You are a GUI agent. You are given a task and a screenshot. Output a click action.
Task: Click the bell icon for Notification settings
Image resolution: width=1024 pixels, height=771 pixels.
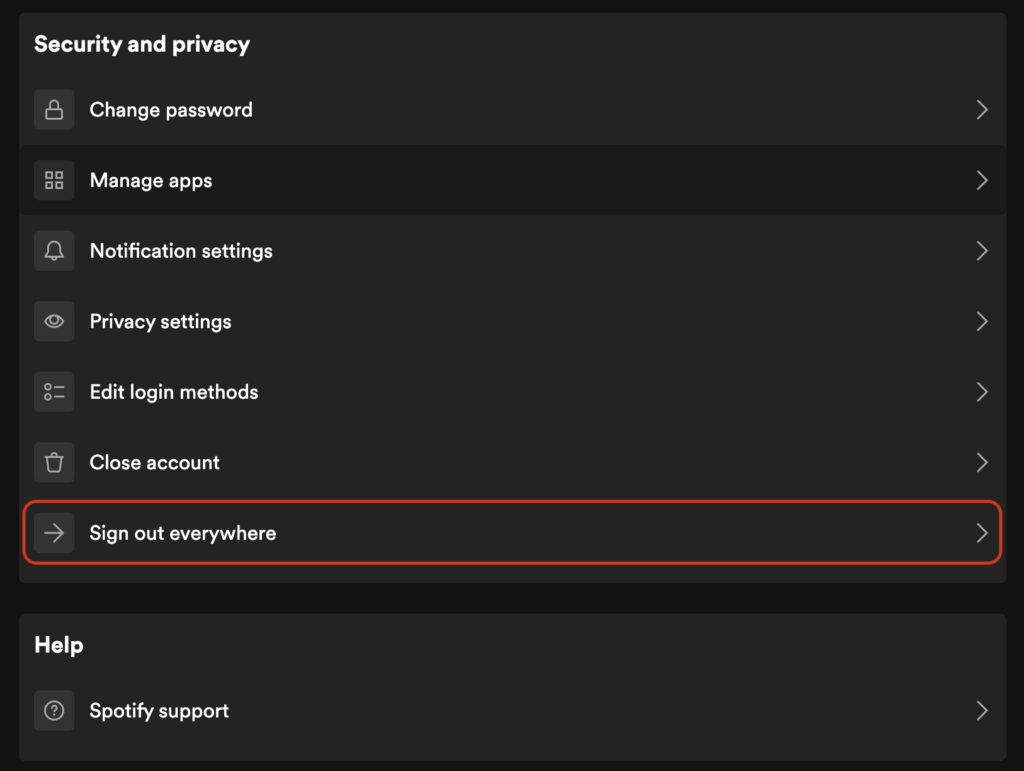(x=54, y=251)
